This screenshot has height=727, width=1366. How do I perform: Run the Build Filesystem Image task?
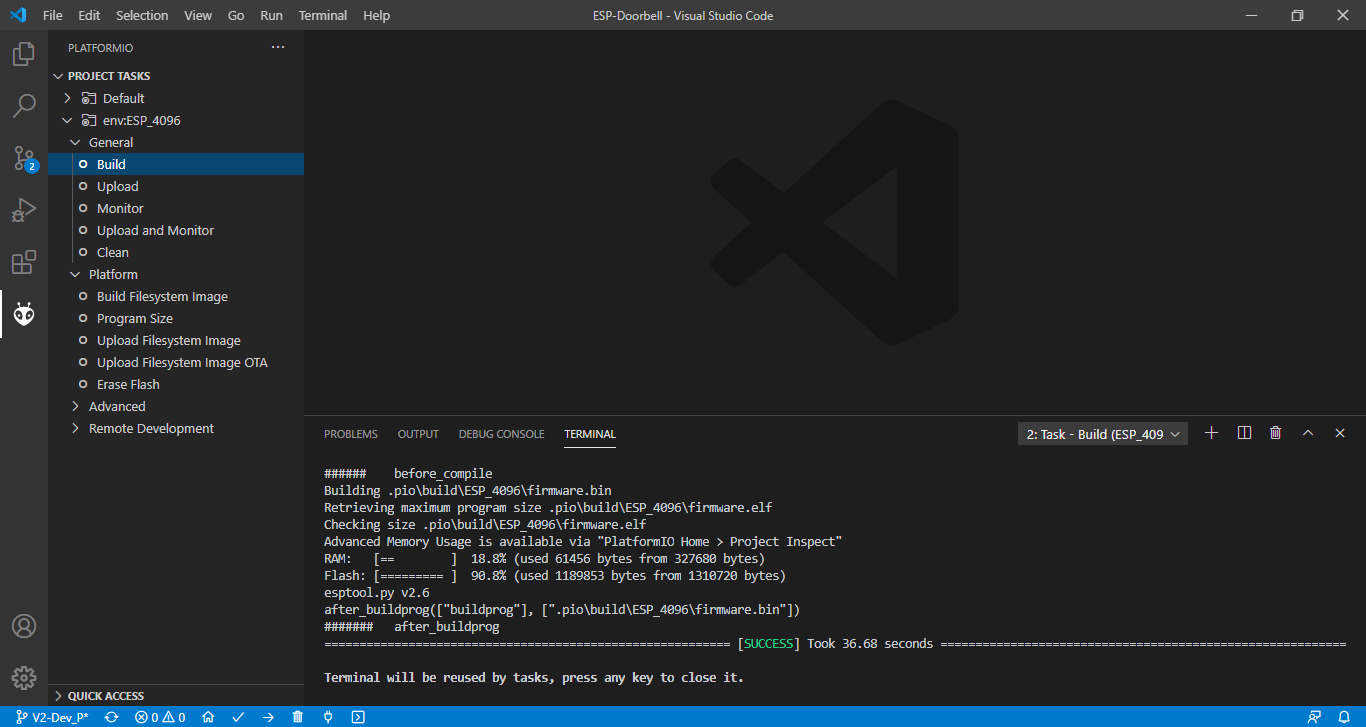[176, 296]
